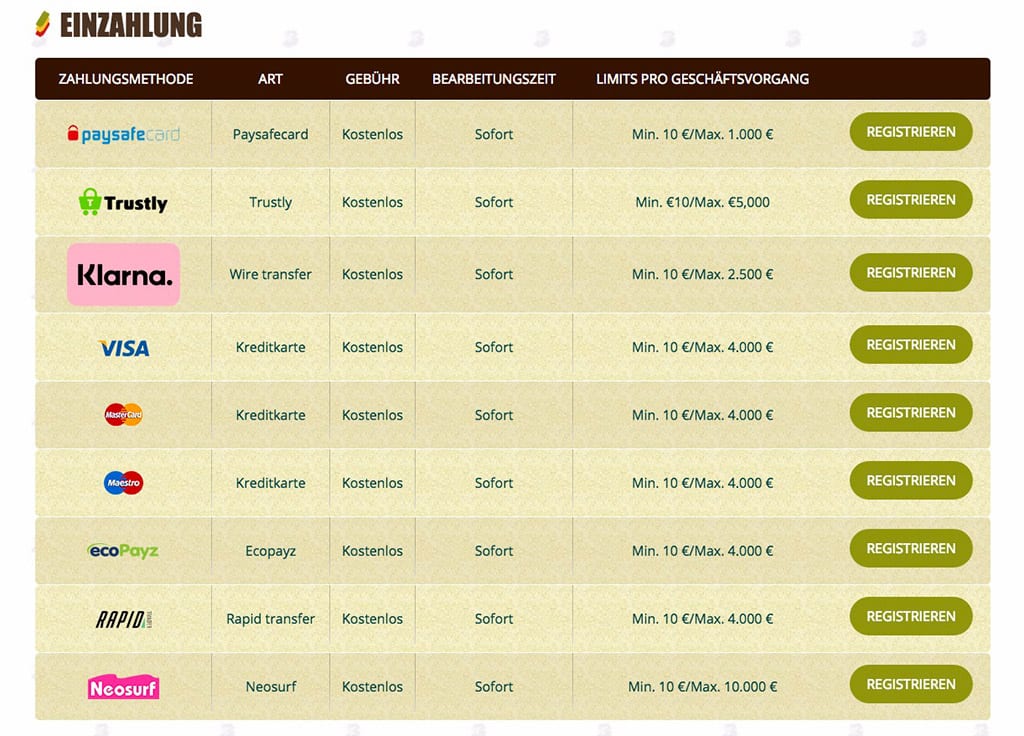
Task: Select the pink Klarna logo
Action: click(123, 274)
